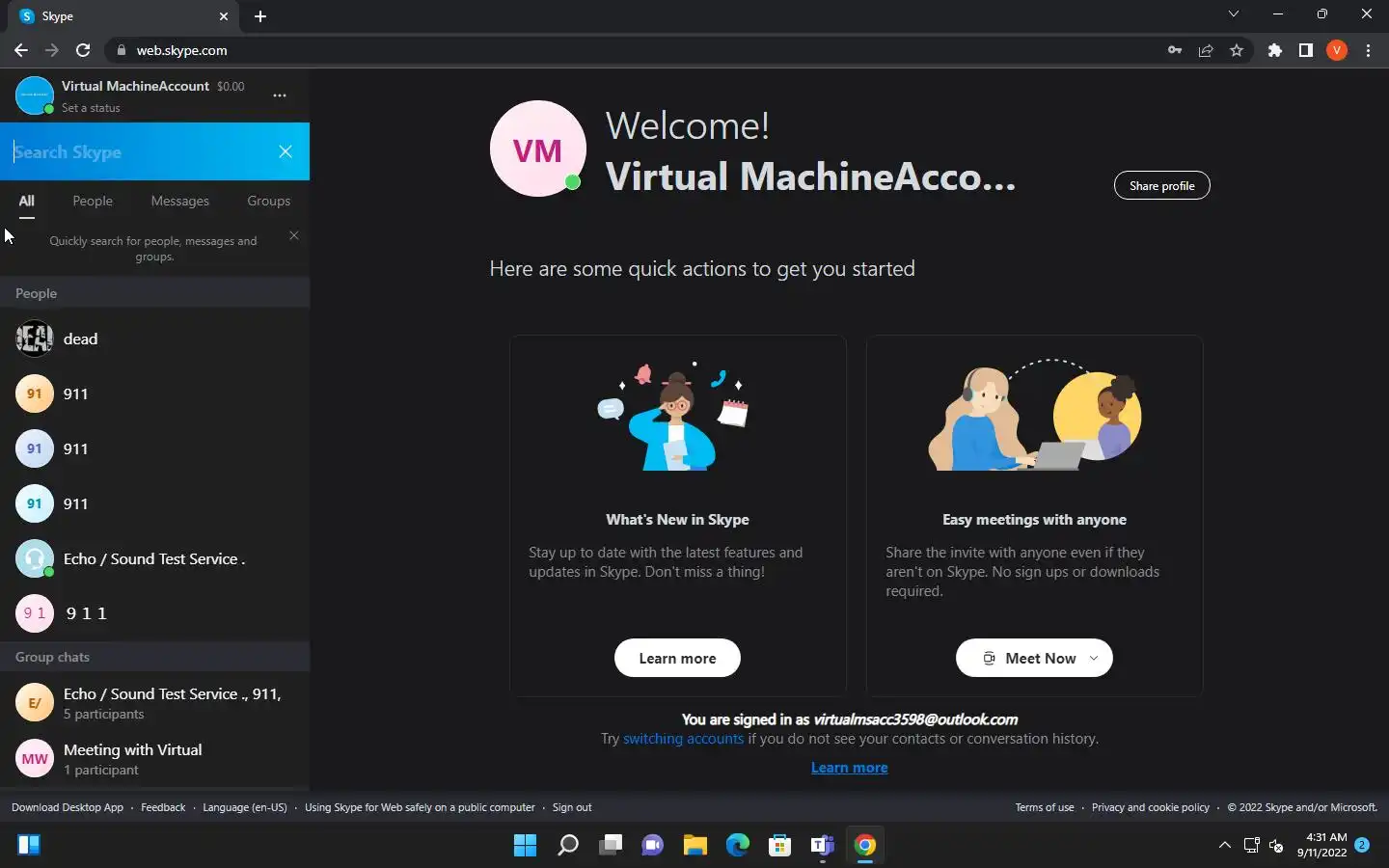1389x868 pixels.
Task: Clear the Search Skype box
Action: click(x=285, y=151)
